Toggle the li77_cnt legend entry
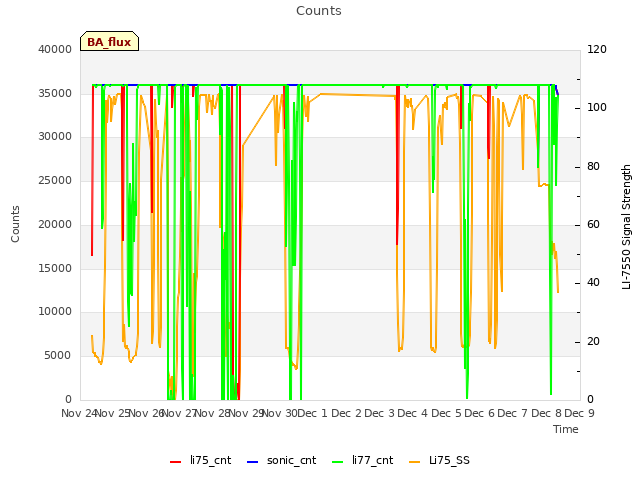The image size is (640, 480). pos(362,460)
